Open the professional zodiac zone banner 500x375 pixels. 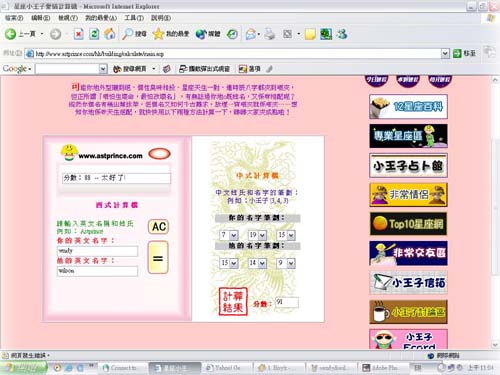click(x=408, y=136)
